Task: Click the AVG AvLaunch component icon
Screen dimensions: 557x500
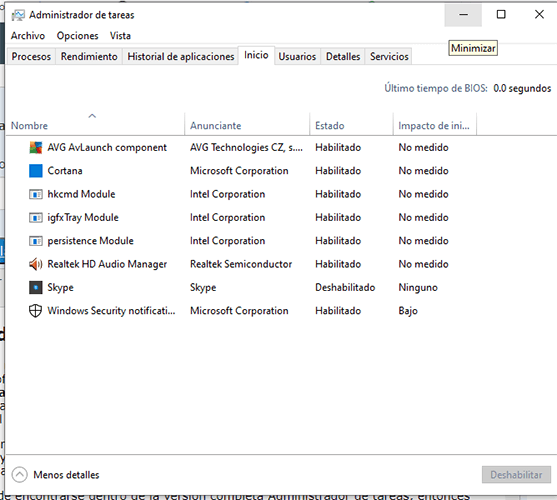Action: click(x=36, y=147)
